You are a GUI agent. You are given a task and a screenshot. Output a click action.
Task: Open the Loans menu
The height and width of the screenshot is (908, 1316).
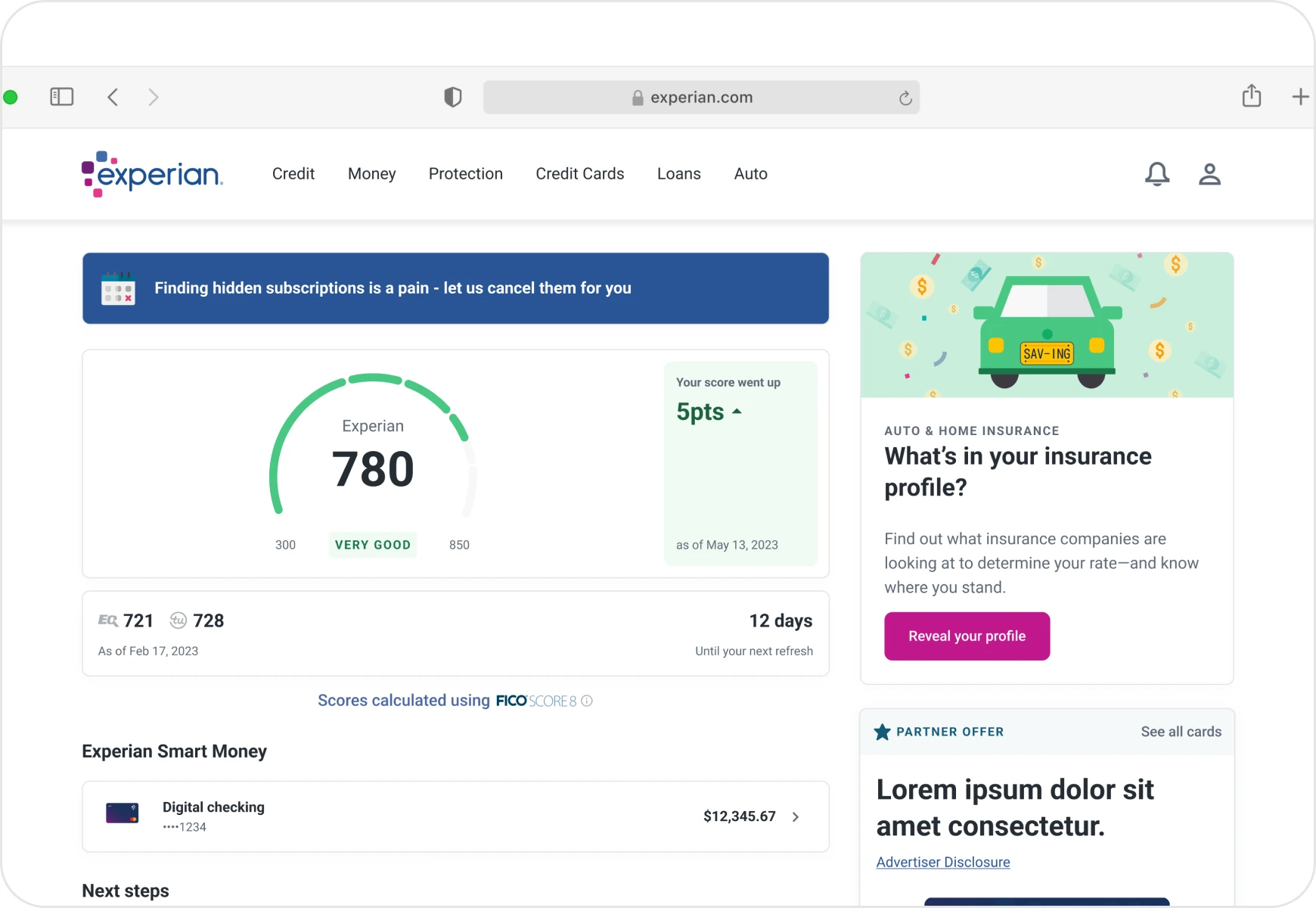point(679,174)
